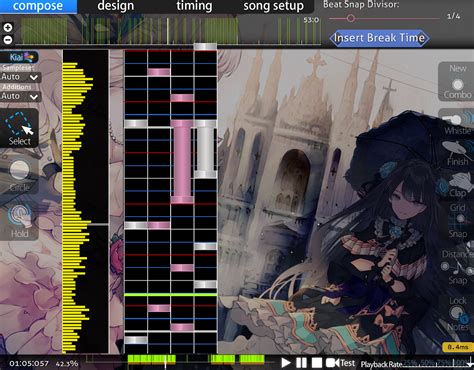Play the song
Screen dimensions: 474x370
(286, 363)
